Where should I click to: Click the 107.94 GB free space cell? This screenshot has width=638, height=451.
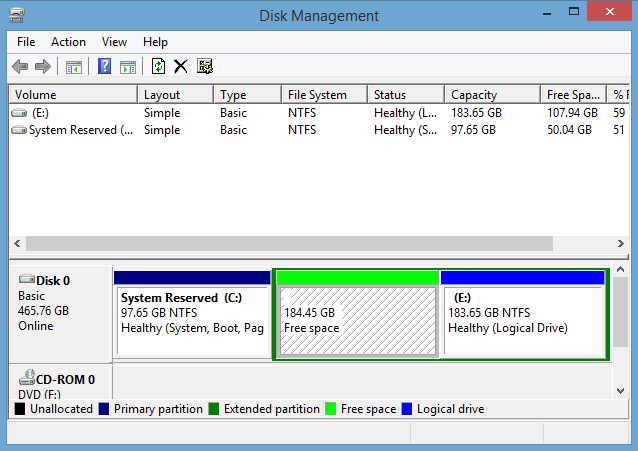[572, 113]
